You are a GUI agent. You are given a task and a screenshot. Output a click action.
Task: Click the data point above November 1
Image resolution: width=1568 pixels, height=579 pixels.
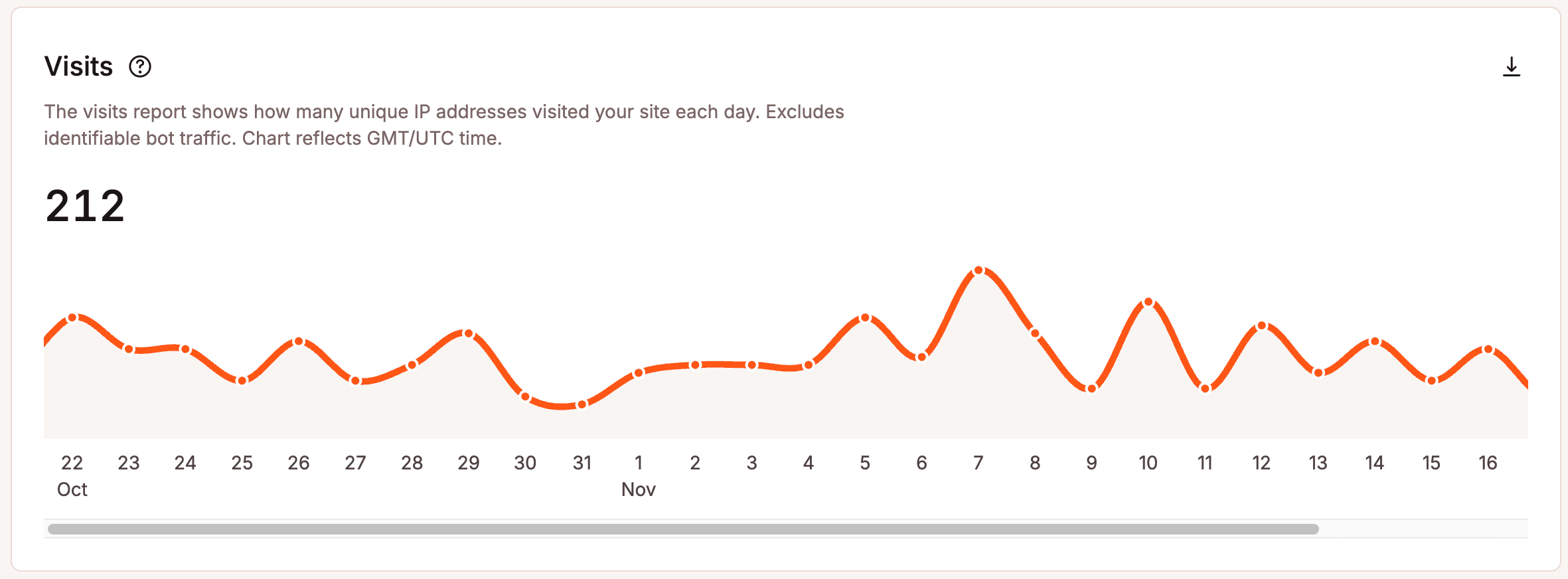point(639,372)
